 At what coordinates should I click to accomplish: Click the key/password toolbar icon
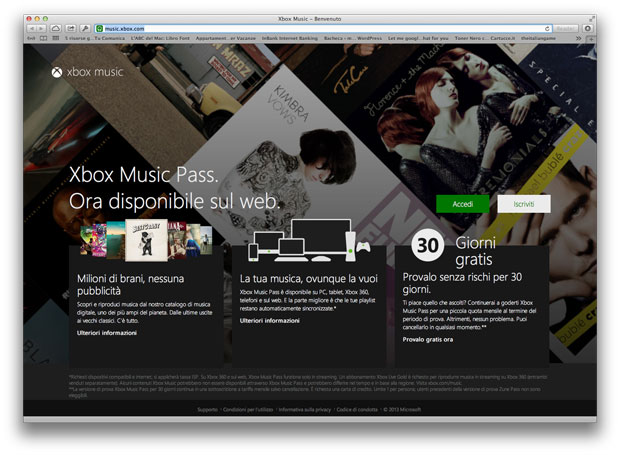[85, 28]
